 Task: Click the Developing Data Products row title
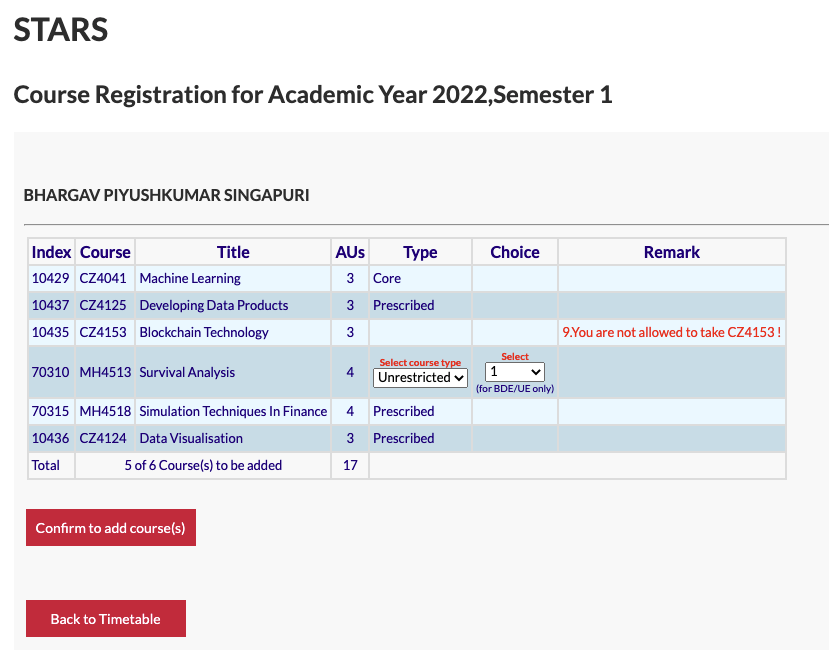tap(213, 305)
